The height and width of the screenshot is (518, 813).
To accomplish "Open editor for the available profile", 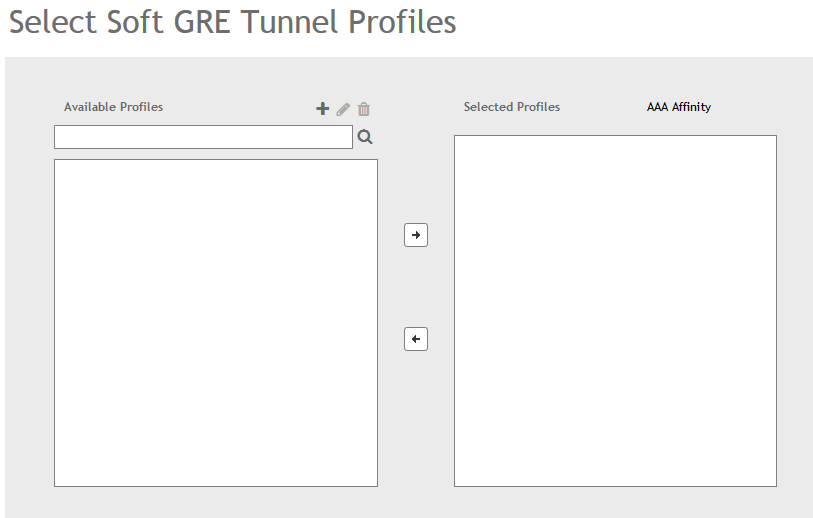I will [x=343, y=109].
